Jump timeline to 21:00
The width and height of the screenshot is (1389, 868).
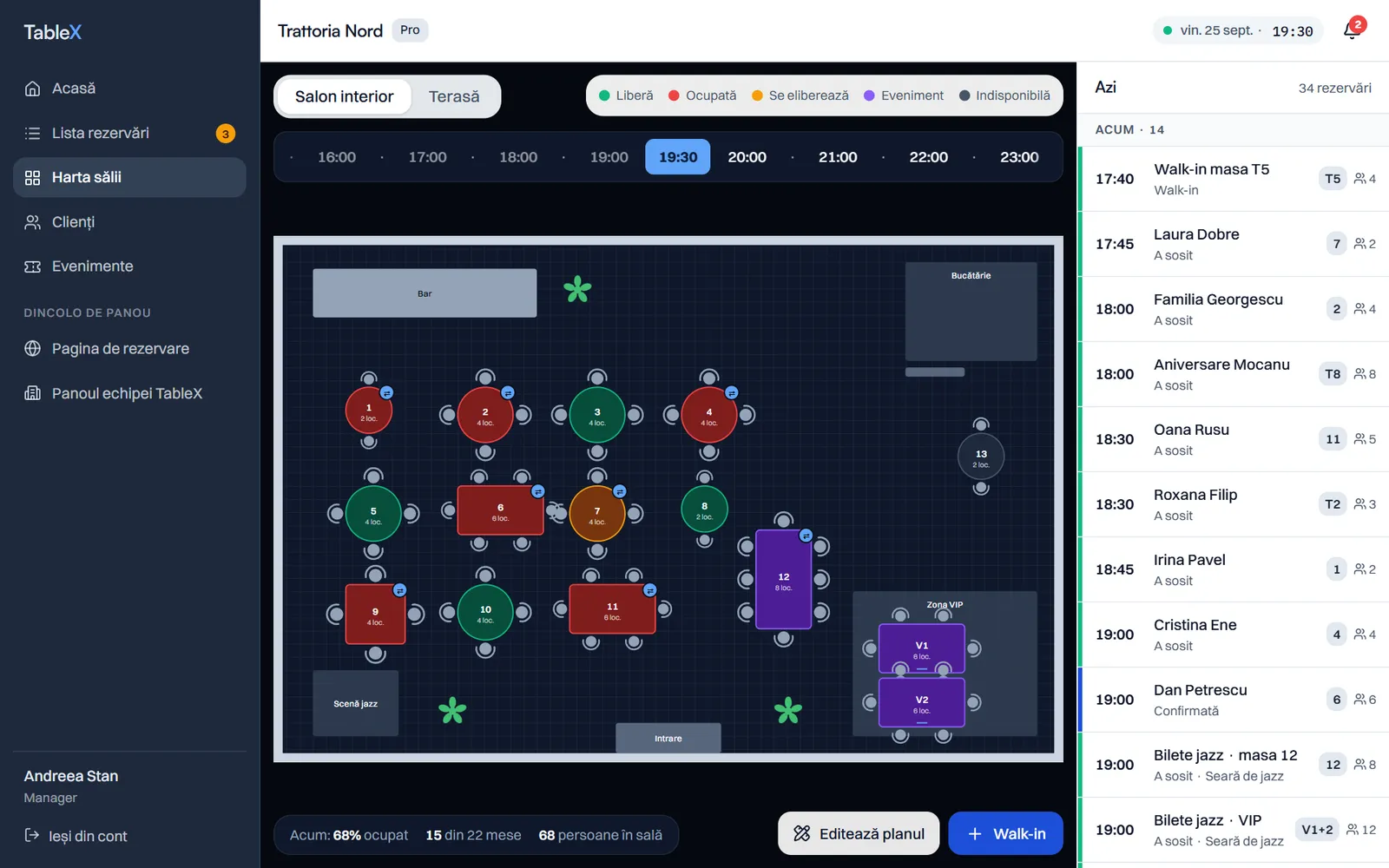click(838, 157)
